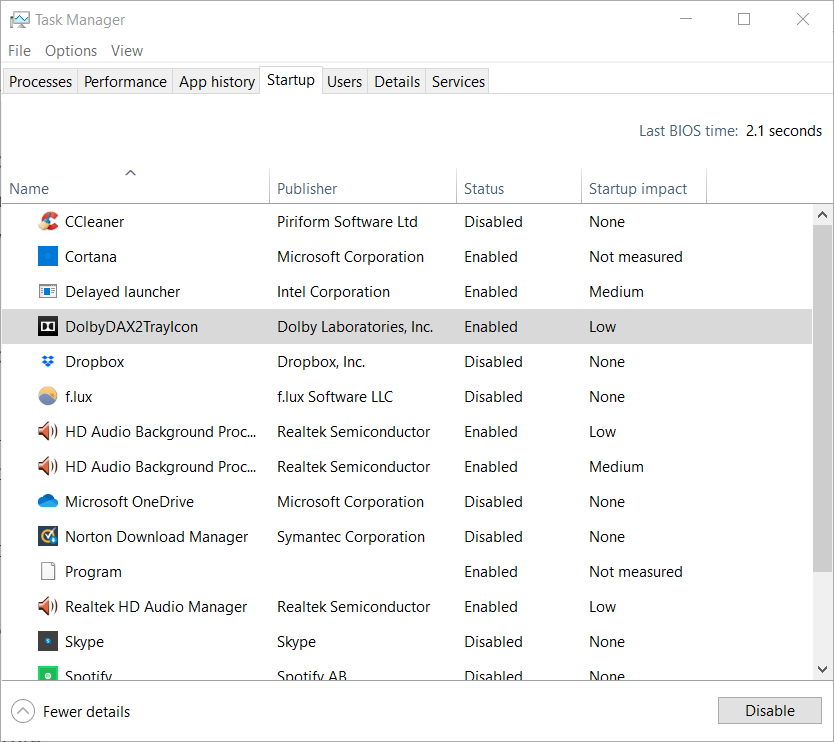
Task: Click the speaker icon with Low impact HD Audio
Action: click(x=48, y=431)
